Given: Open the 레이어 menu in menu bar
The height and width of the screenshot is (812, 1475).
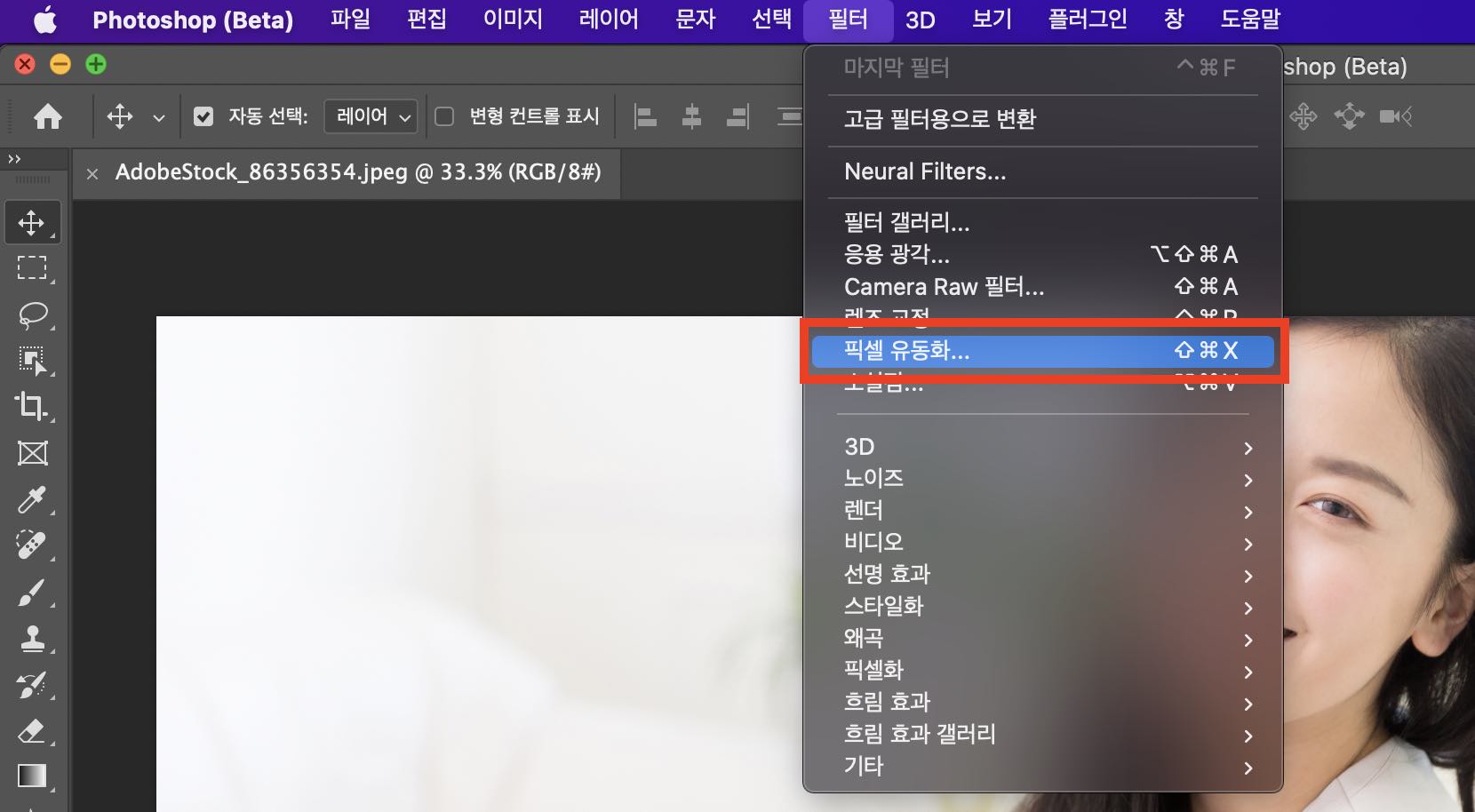Looking at the screenshot, I should [x=609, y=20].
